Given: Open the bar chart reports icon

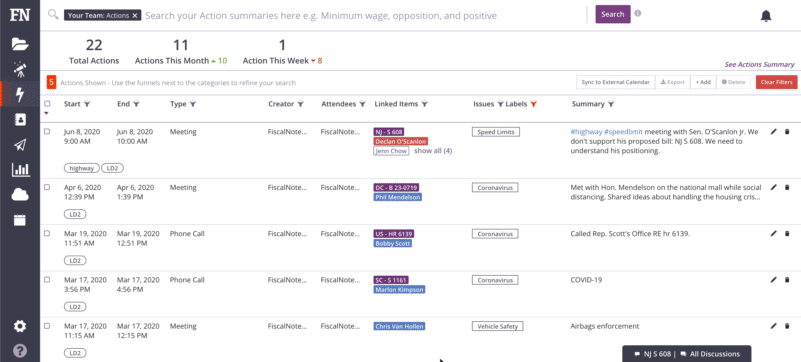Looking at the screenshot, I should 20,170.
